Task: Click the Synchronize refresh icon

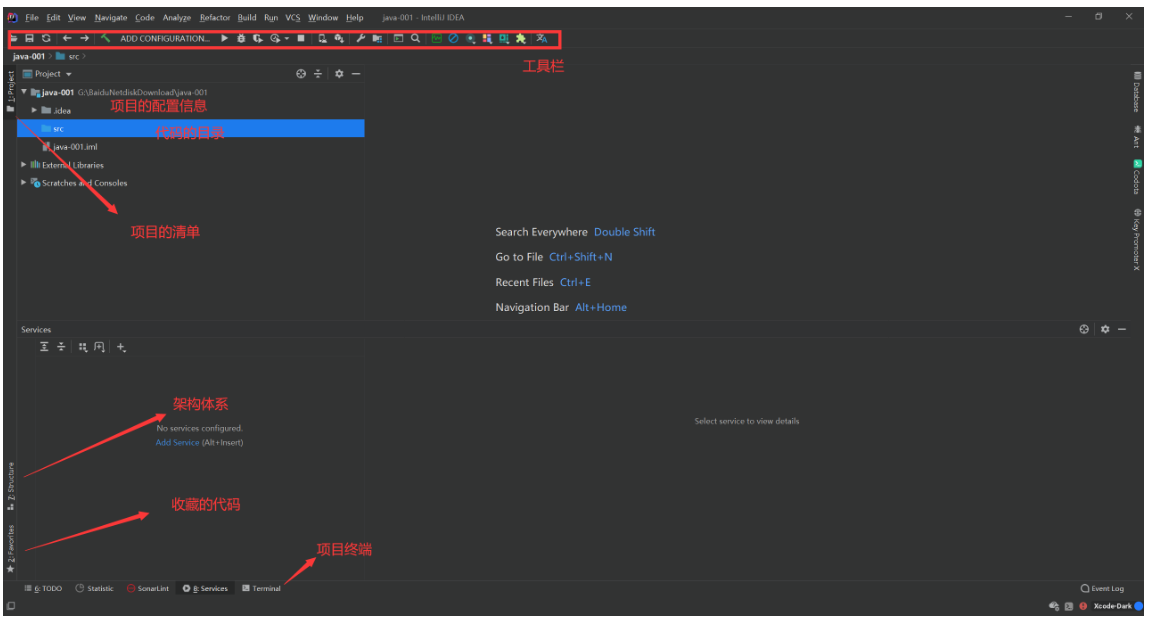Action: (x=46, y=38)
